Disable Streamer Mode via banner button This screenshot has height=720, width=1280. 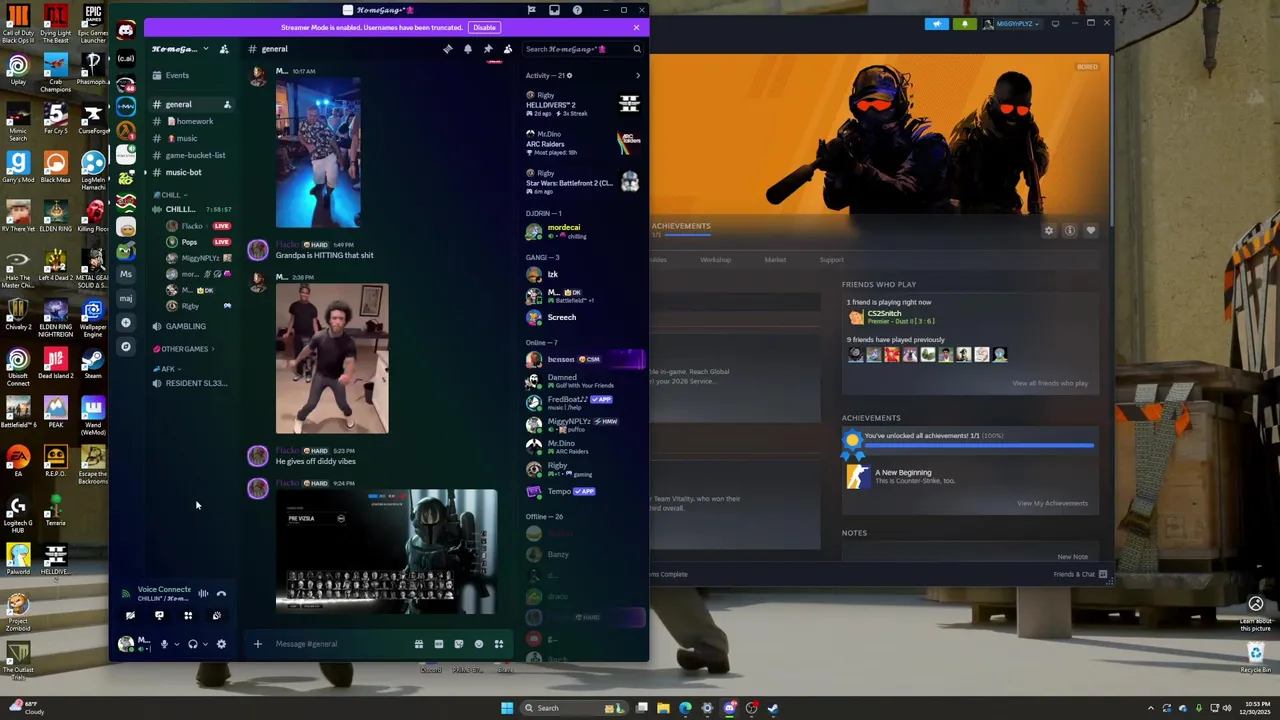click(x=484, y=28)
